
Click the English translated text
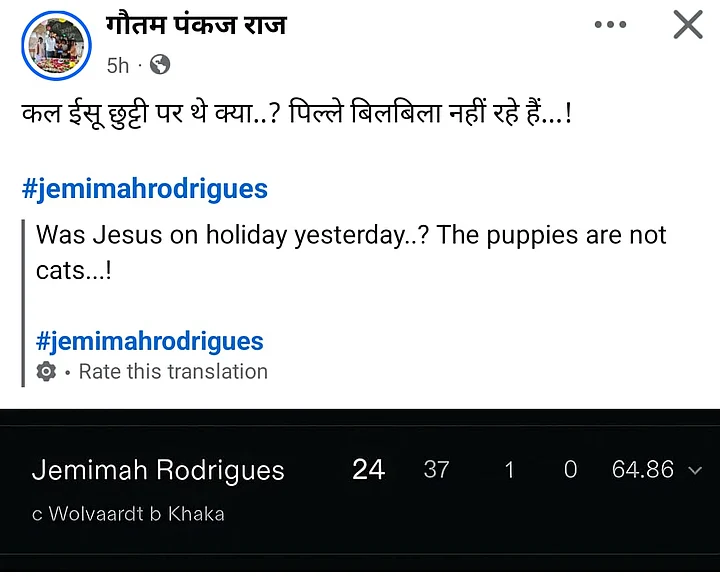click(x=350, y=252)
